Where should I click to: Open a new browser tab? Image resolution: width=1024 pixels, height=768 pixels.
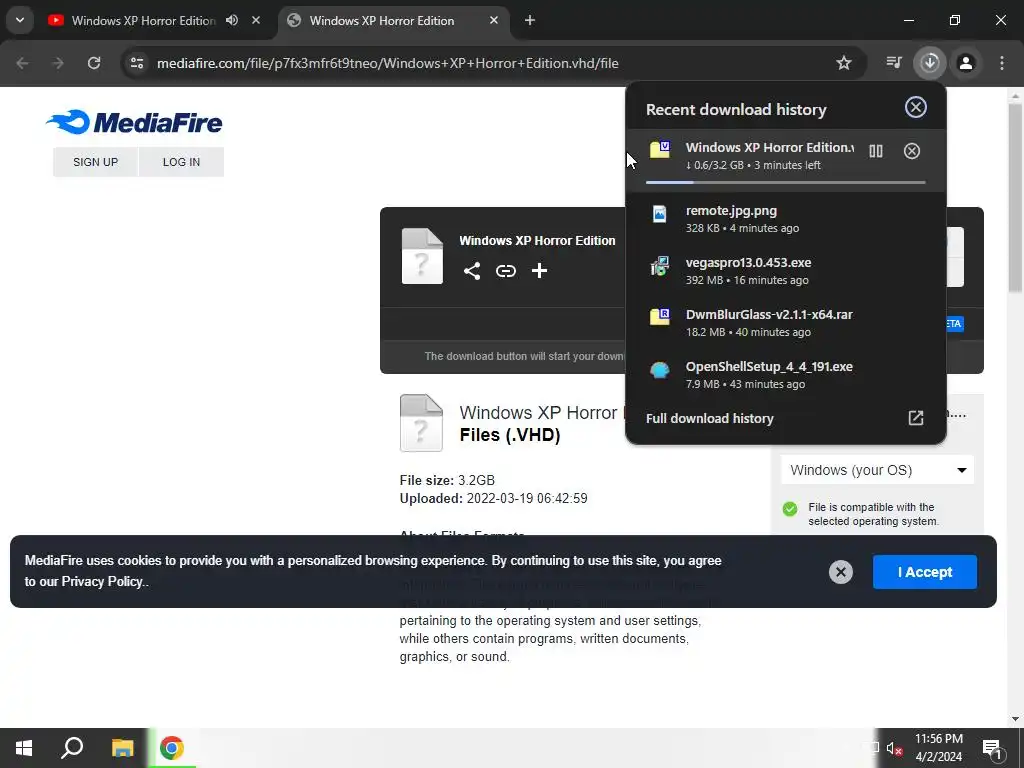tap(530, 20)
